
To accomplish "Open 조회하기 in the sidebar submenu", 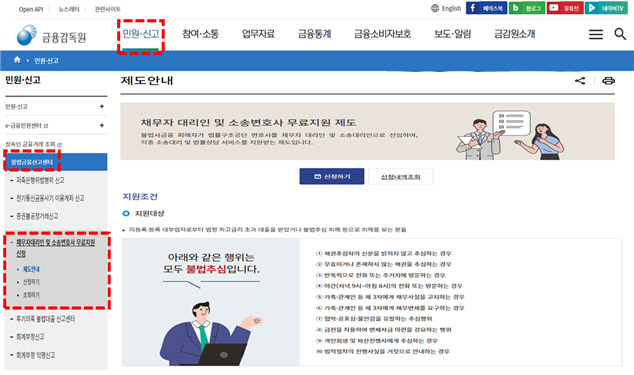I will (x=31, y=295).
